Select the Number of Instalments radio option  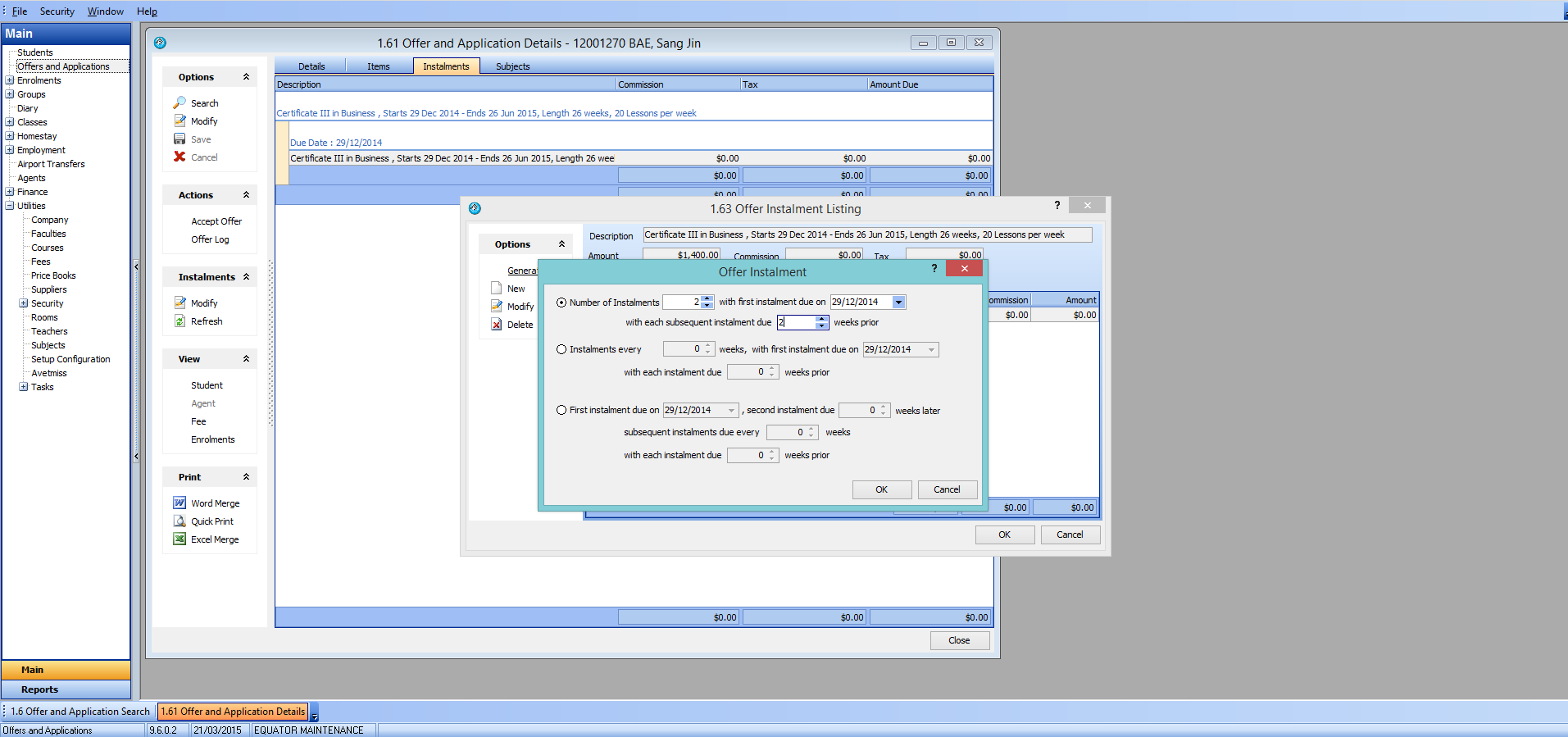(x=561, y=303)
